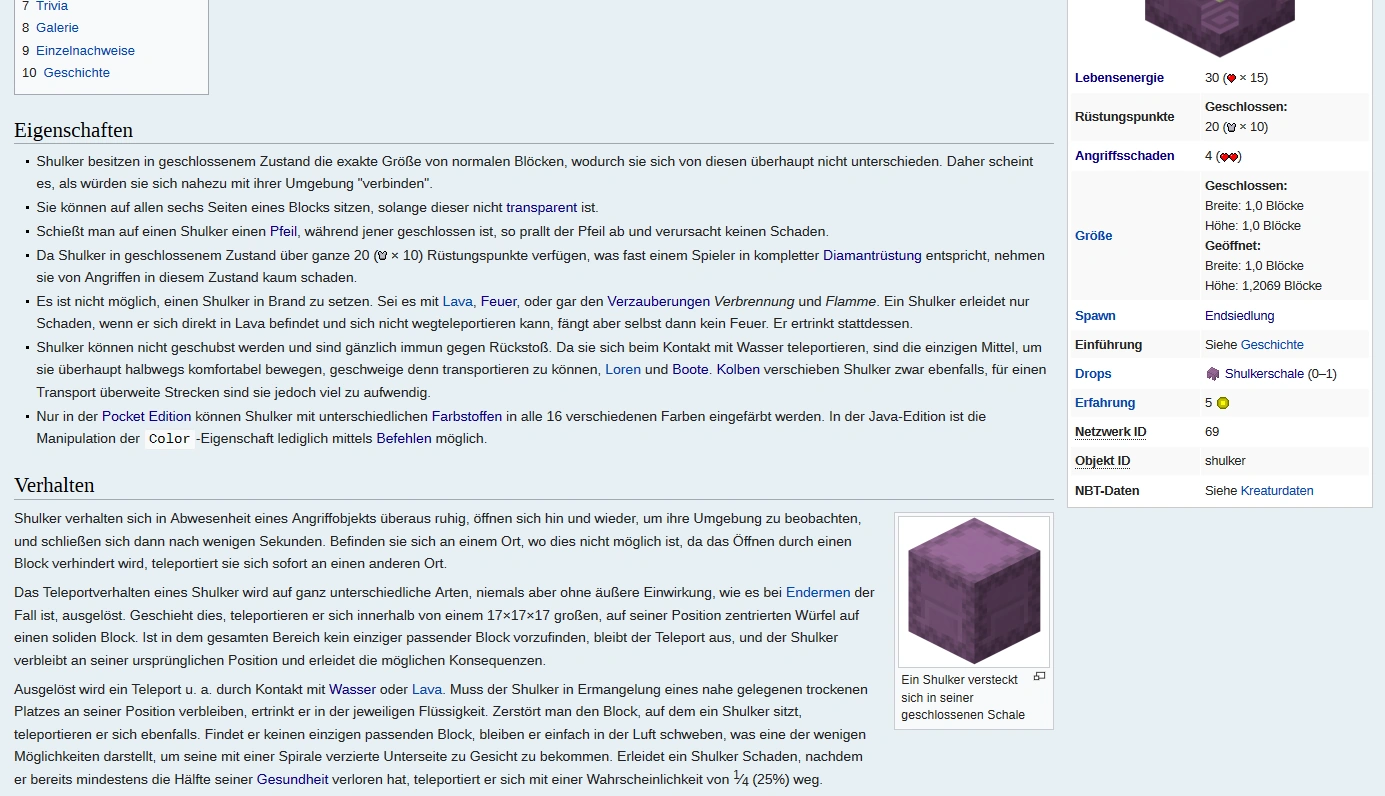Open the Befehlen link
Viewport: 1385px width, 796px height.
(x=404, y=439)
